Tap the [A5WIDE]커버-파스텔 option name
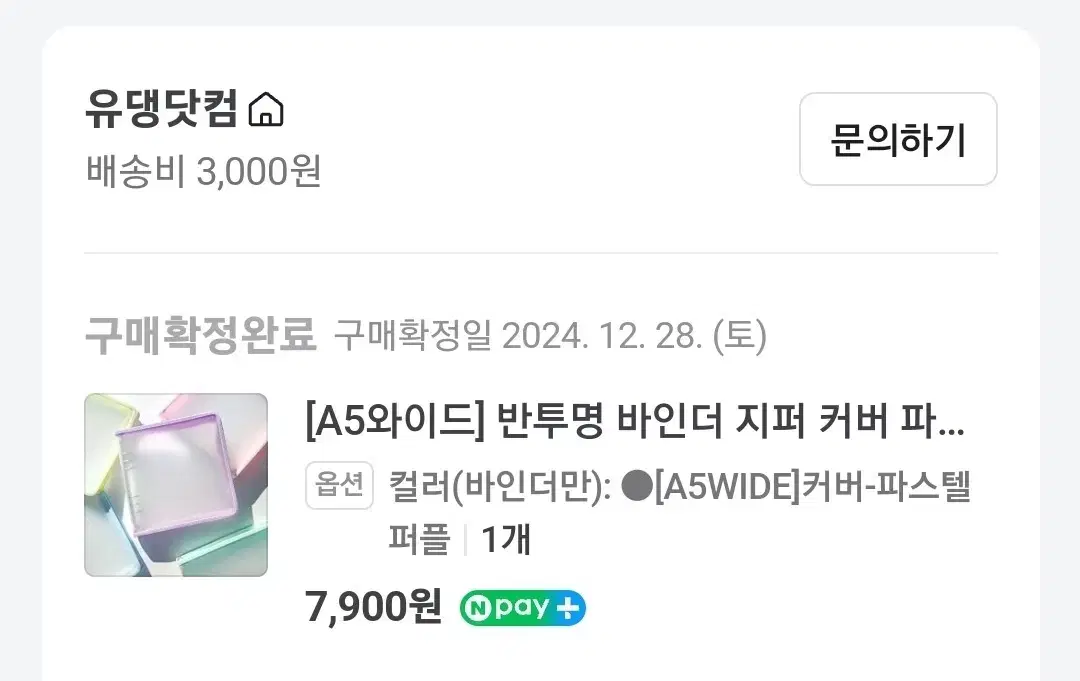 tap(812, 486)
